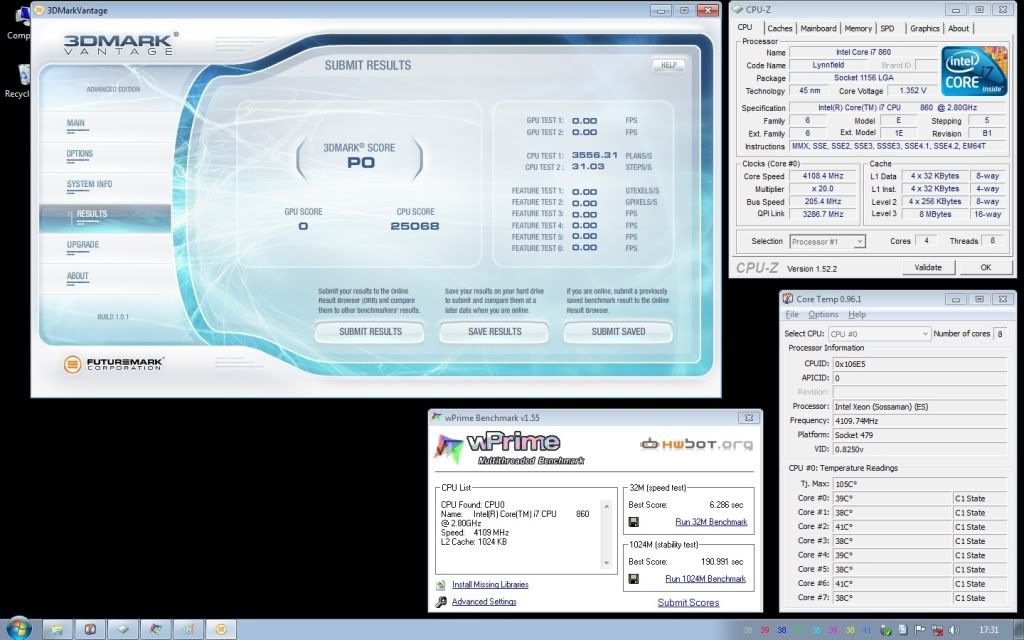Click the Core Speed value 4108.4 MHz
The height and width of the screenshot is (640, 1024).
tap(823, 176)
